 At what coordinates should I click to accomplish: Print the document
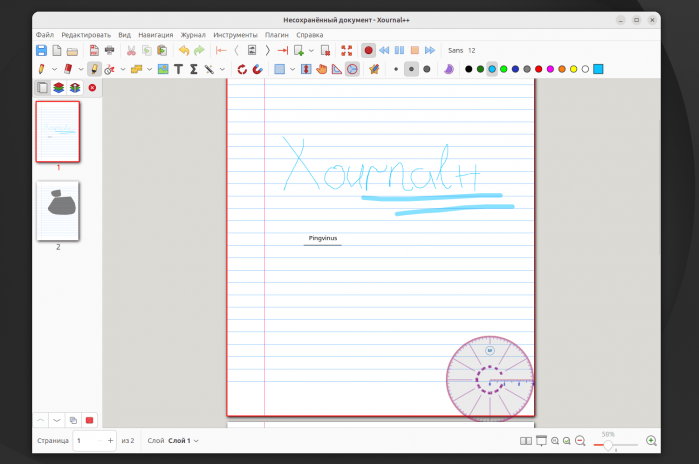click(x=109, y=50)
